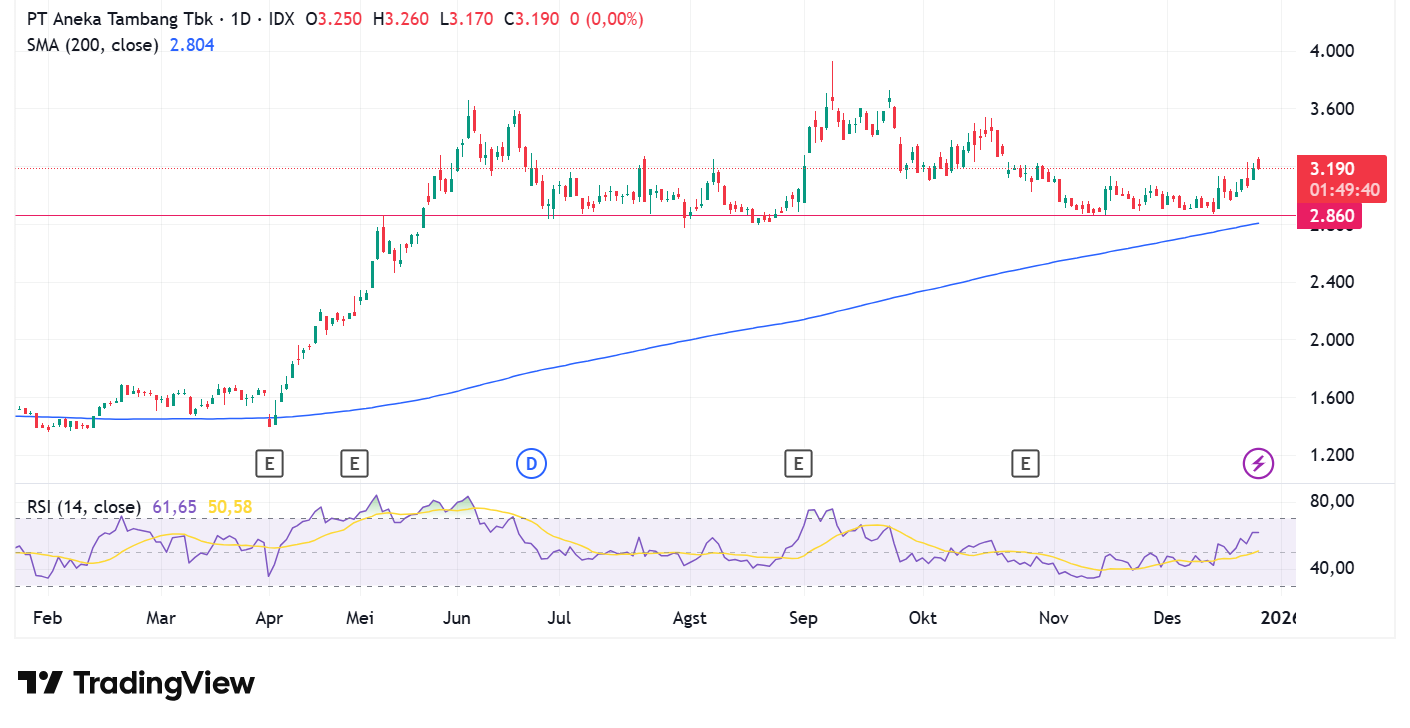Click the 80,00 level on the RSI scale

coord(1331,501)
